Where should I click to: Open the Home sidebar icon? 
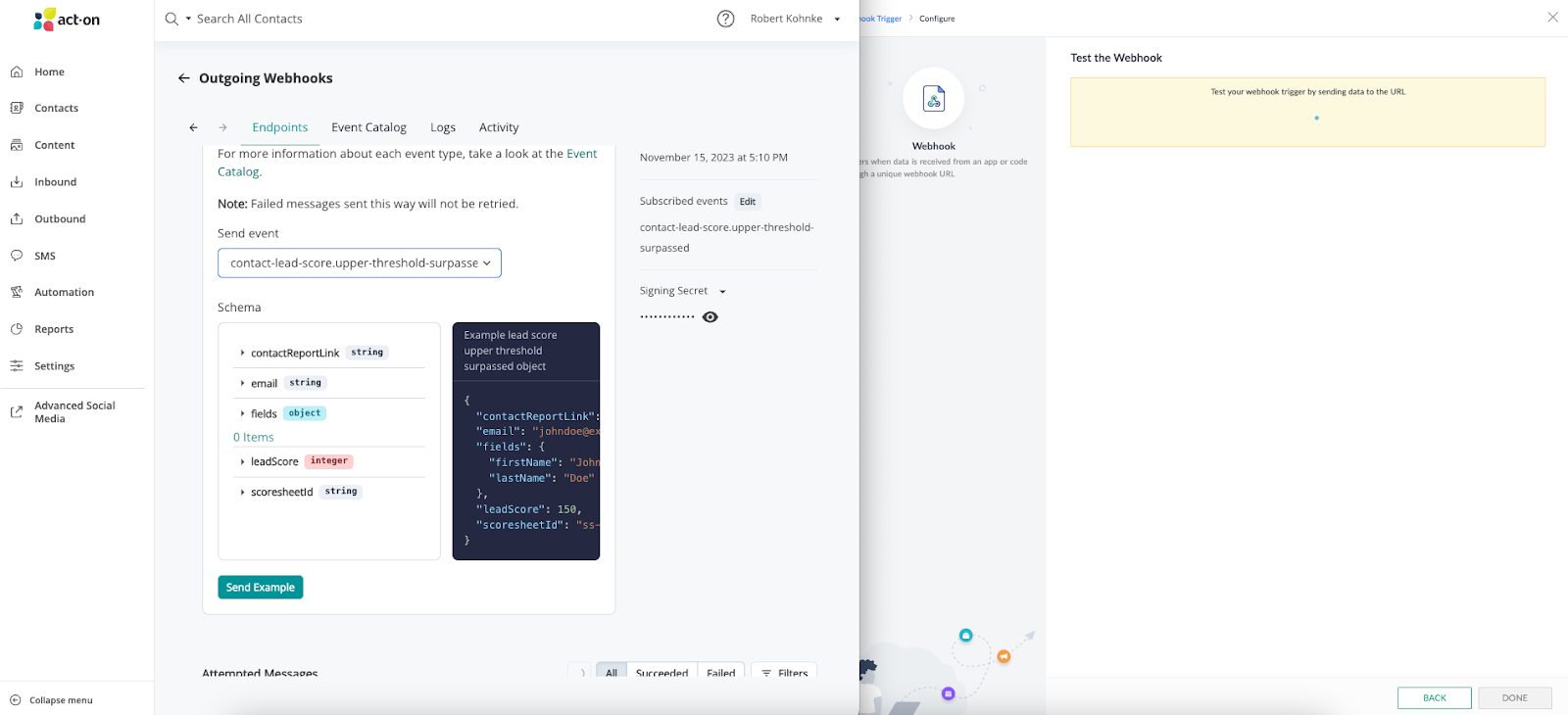(x=17, y=71)
